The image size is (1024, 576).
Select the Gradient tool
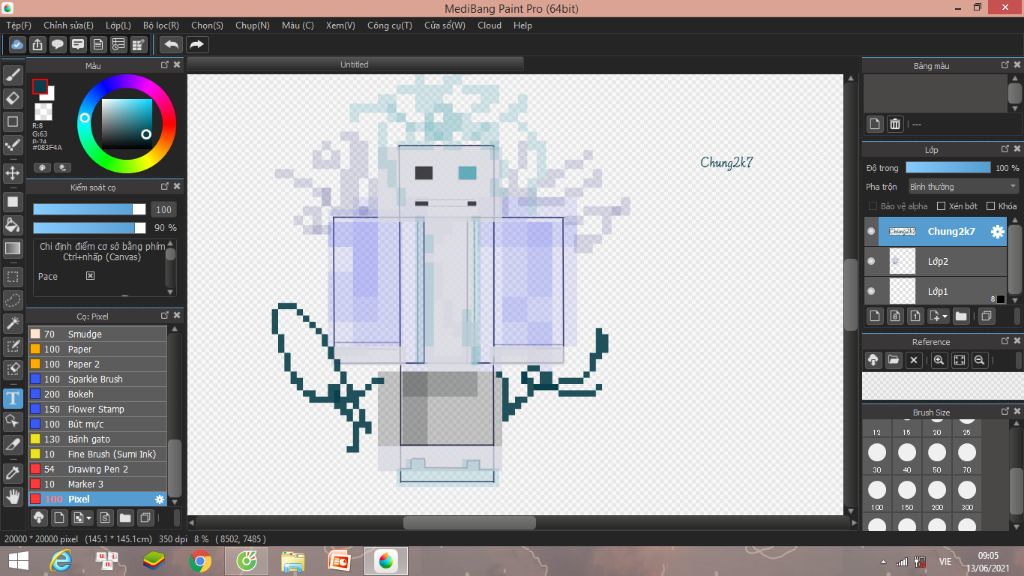tap(12, 249)
